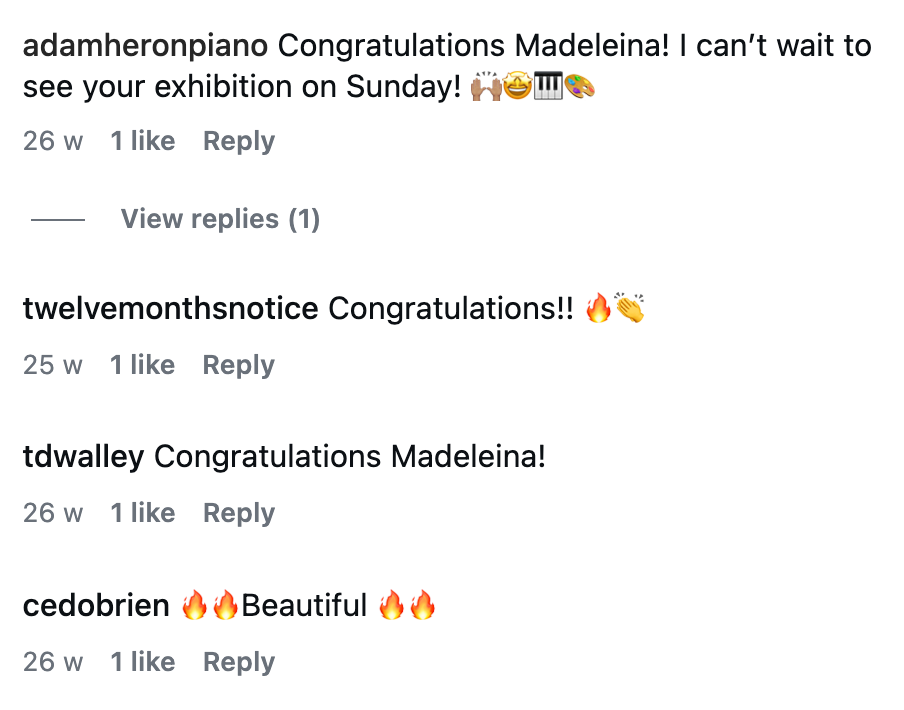Screen dimensions: 904x710
Task: Show who liked cedobrien's comment
Action: pos(142,662)
